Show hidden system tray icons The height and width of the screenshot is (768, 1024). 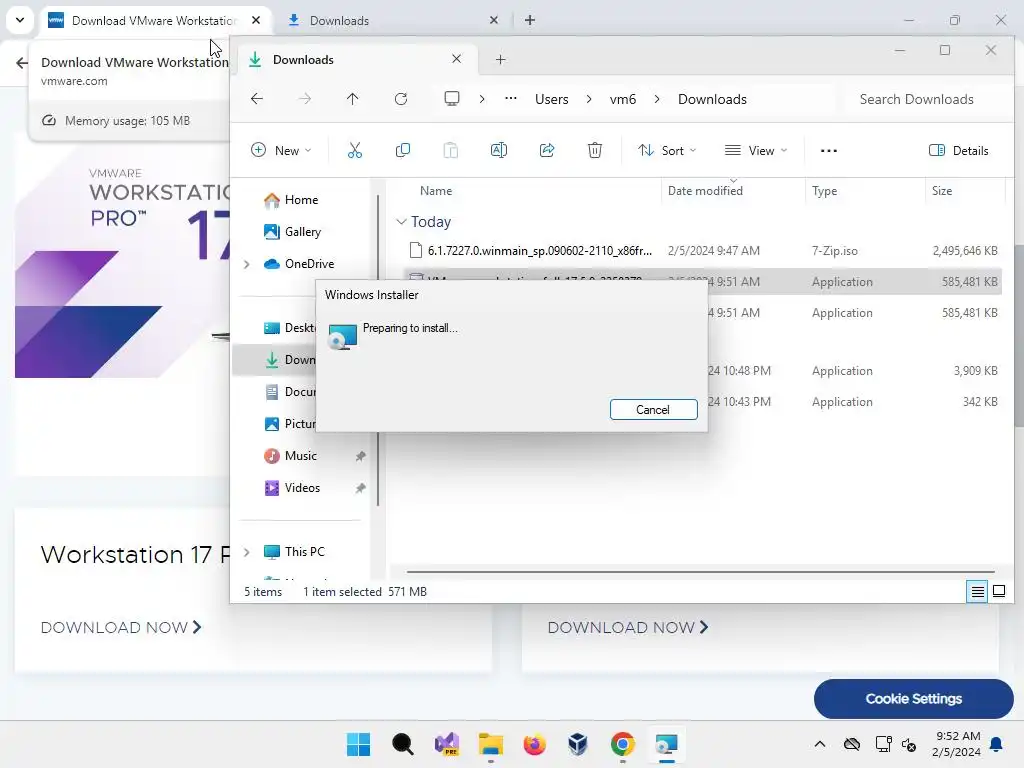(x=820, y=744)
